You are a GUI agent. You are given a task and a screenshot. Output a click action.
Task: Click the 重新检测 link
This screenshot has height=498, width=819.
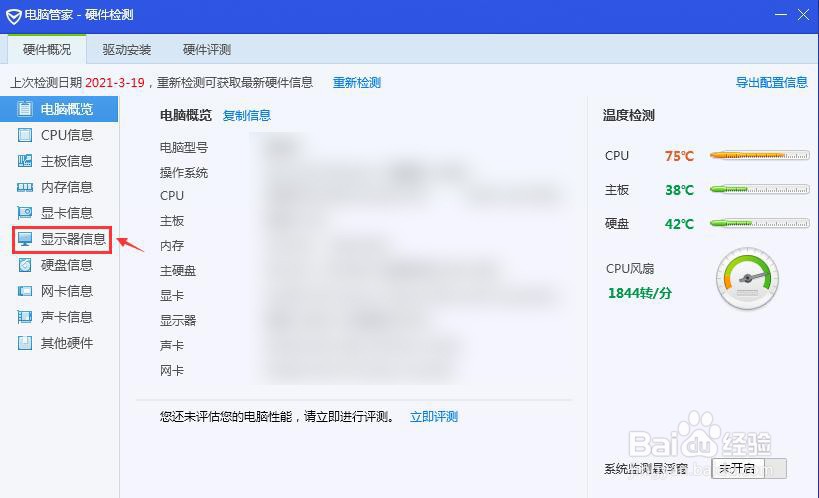[x=357, y=83]
